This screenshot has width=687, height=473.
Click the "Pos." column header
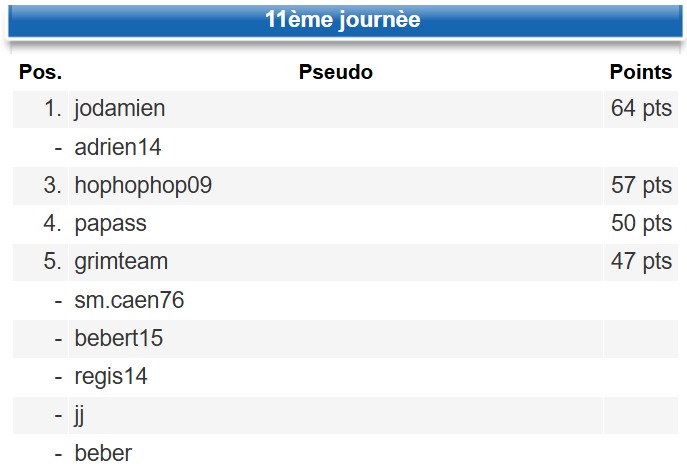click(x=40, y=72)
